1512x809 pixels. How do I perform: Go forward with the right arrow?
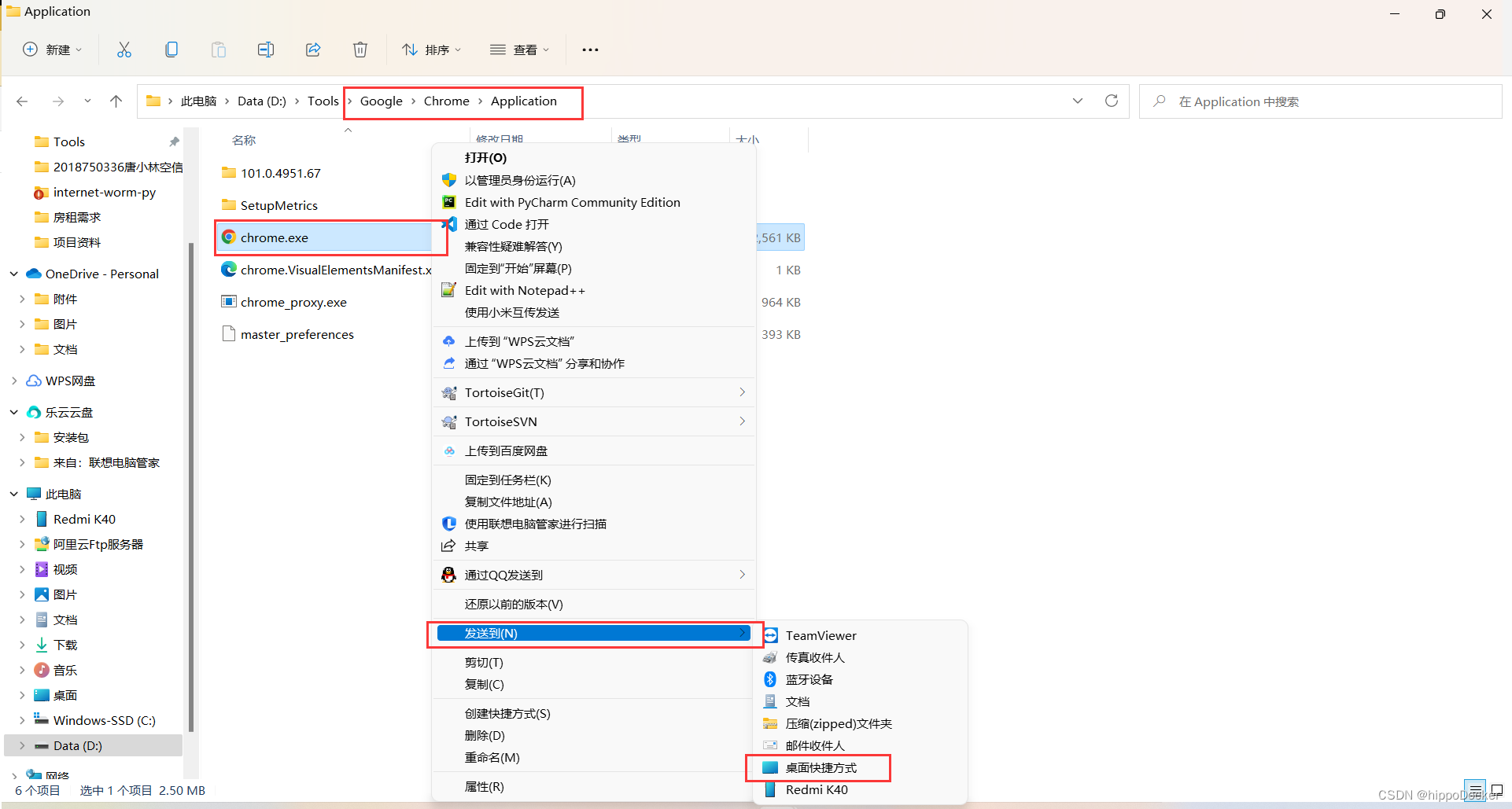tap(58, 101)
